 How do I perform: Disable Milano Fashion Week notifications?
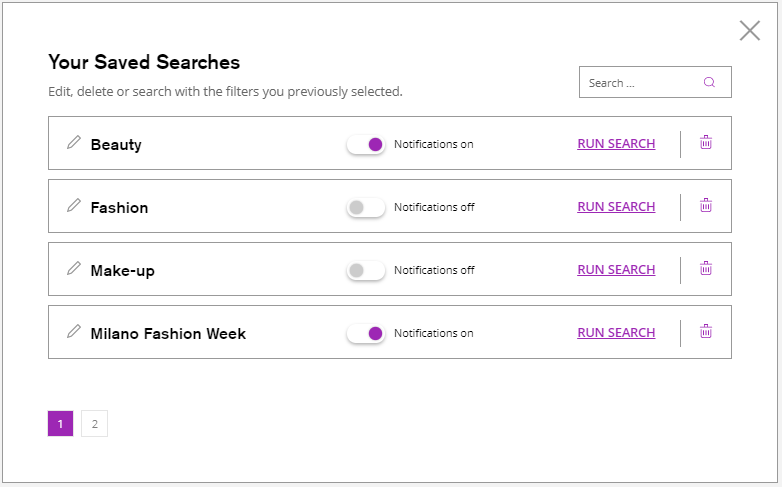366,333
